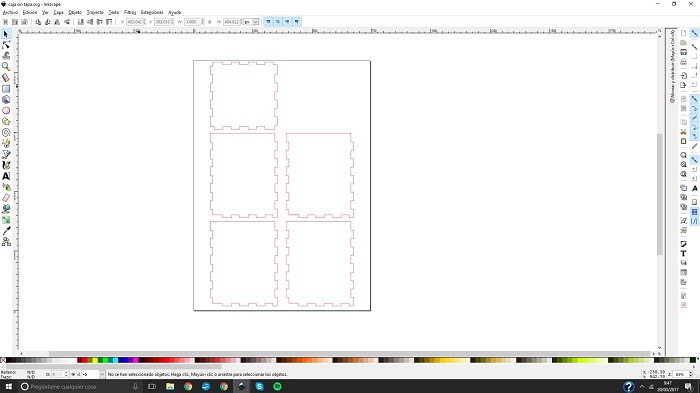Select the Connector diagram tool
The width and height of the screenshot is (700, 393).
(x=6, y=242)
